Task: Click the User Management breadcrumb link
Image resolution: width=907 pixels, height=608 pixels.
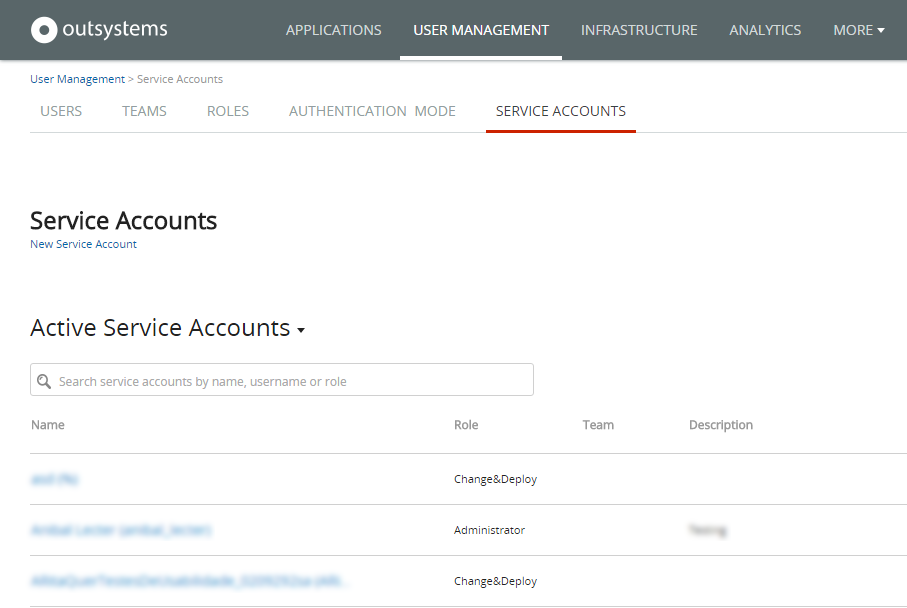Action: [77, 79]
